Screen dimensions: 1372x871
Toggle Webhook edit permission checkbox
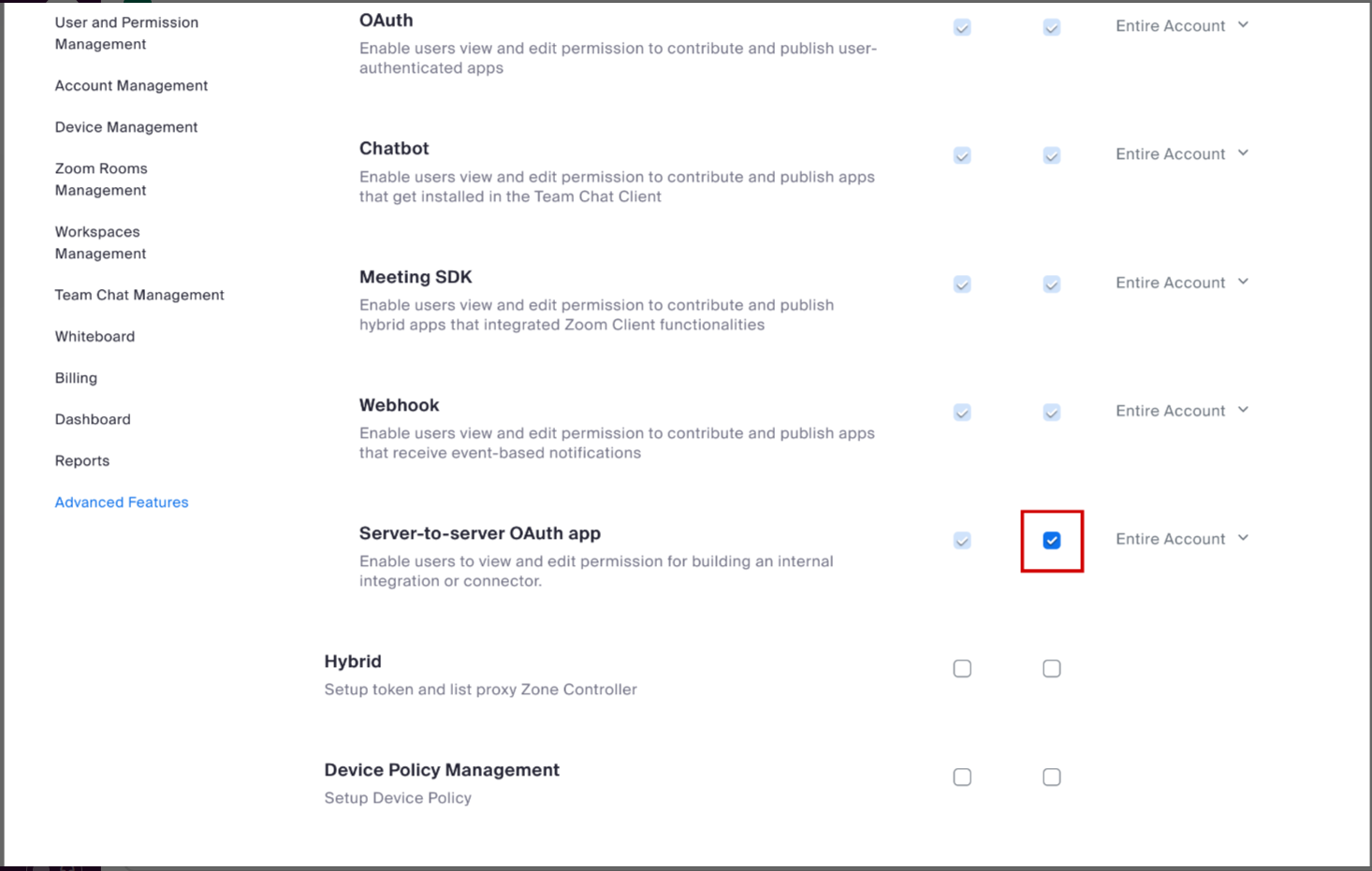click(x=1051, y=413)
